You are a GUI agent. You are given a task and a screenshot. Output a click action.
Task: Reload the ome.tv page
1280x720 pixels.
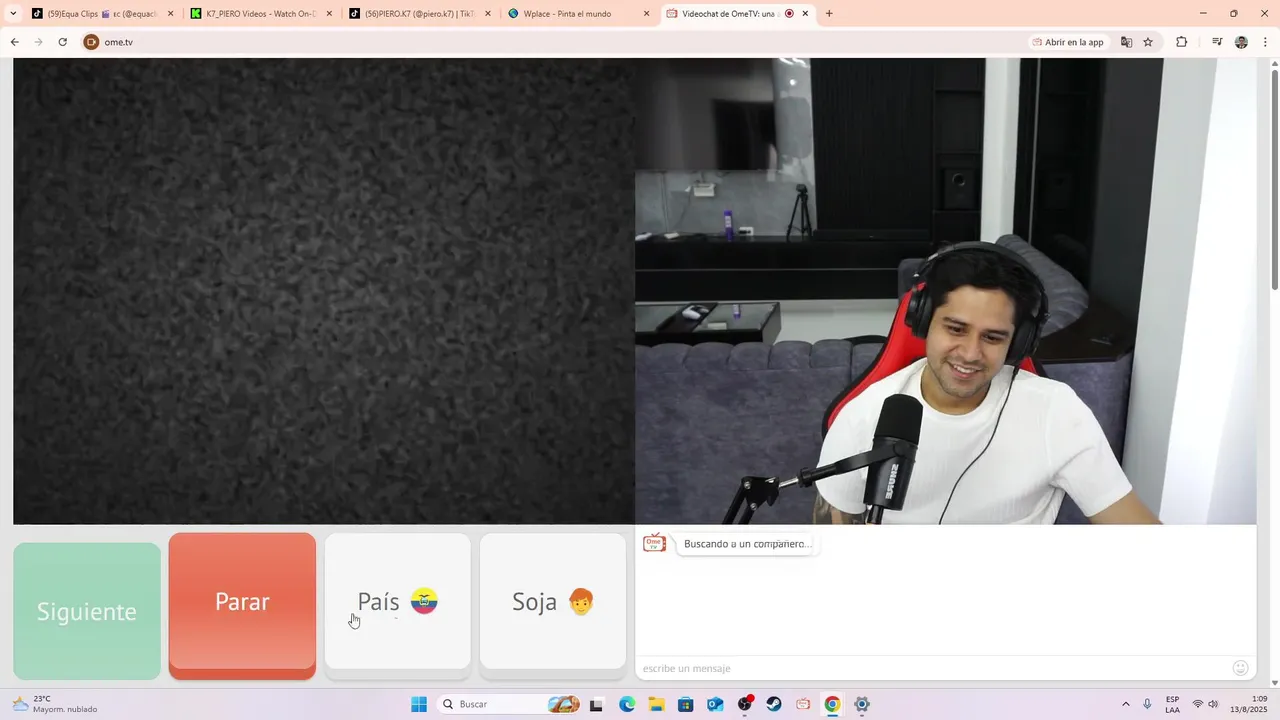point(62,42)
